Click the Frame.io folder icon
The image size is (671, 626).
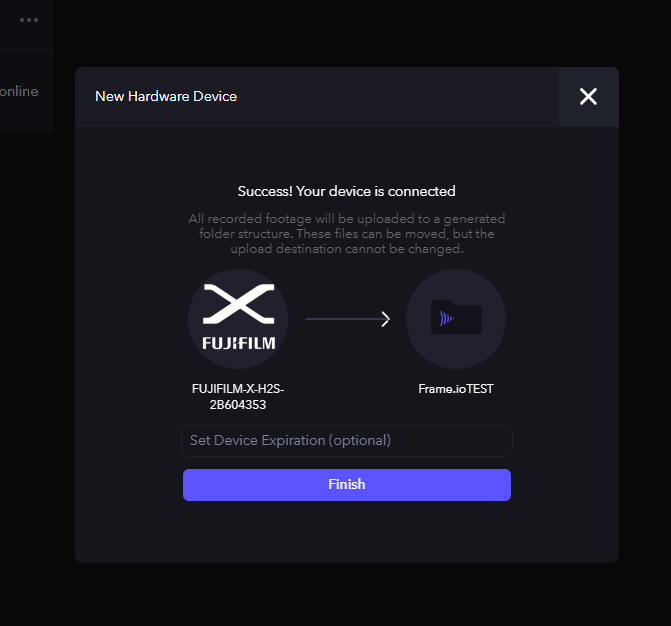[x=456, y=319]
